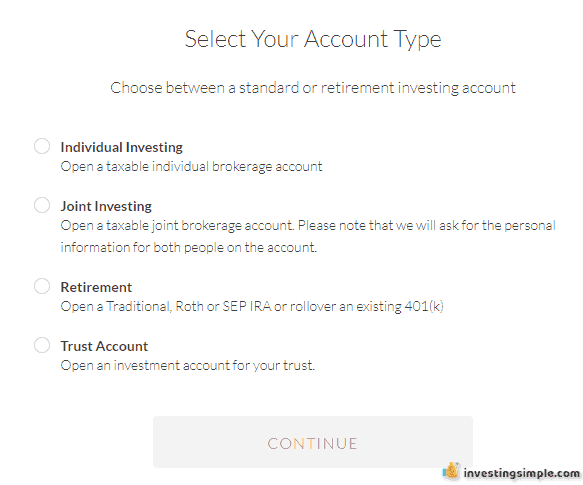
Task: Click the Joint Investing label text
Action: (x=106, y=206)
